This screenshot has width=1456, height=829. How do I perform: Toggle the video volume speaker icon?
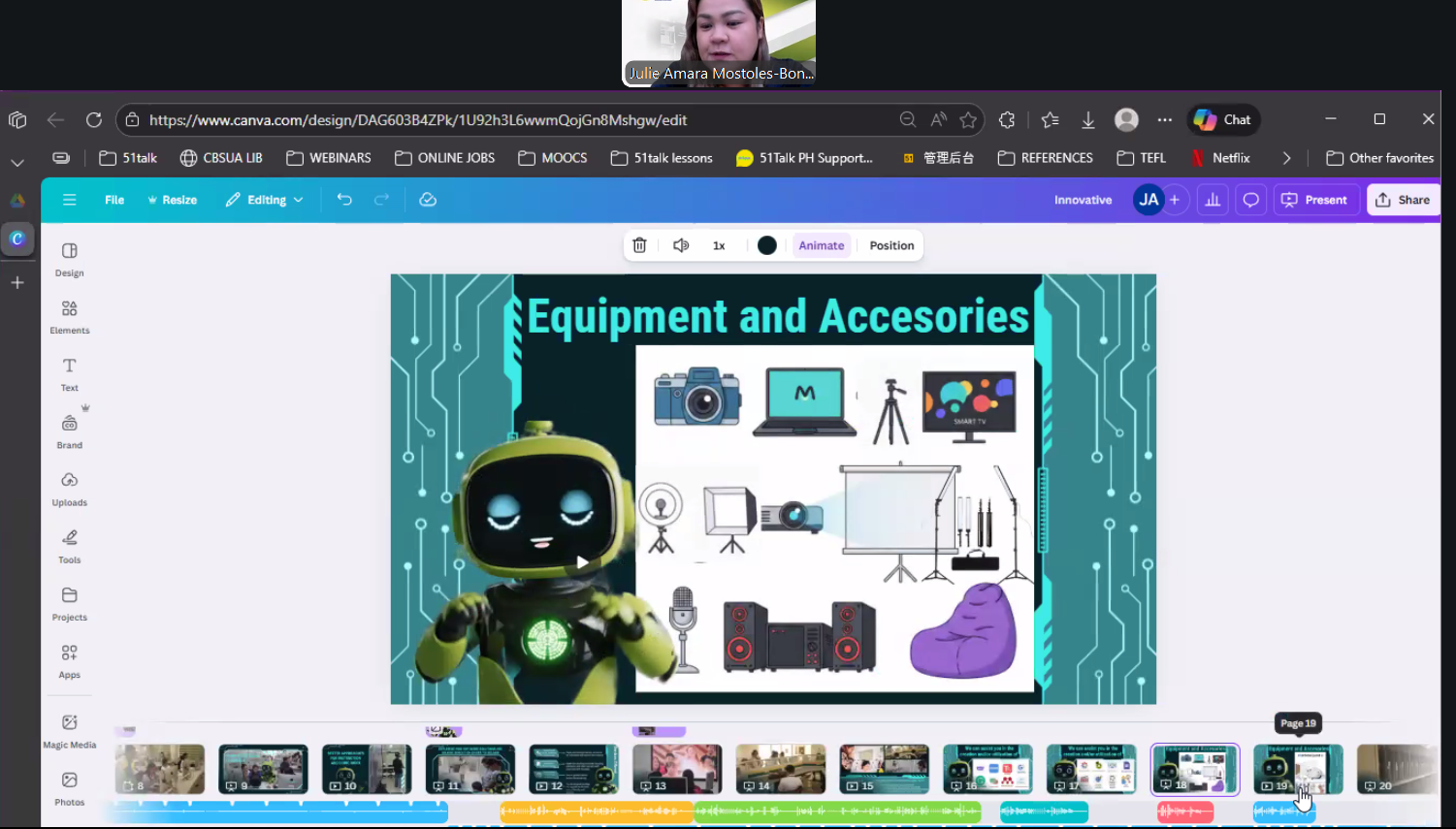(x=681, y=245)
